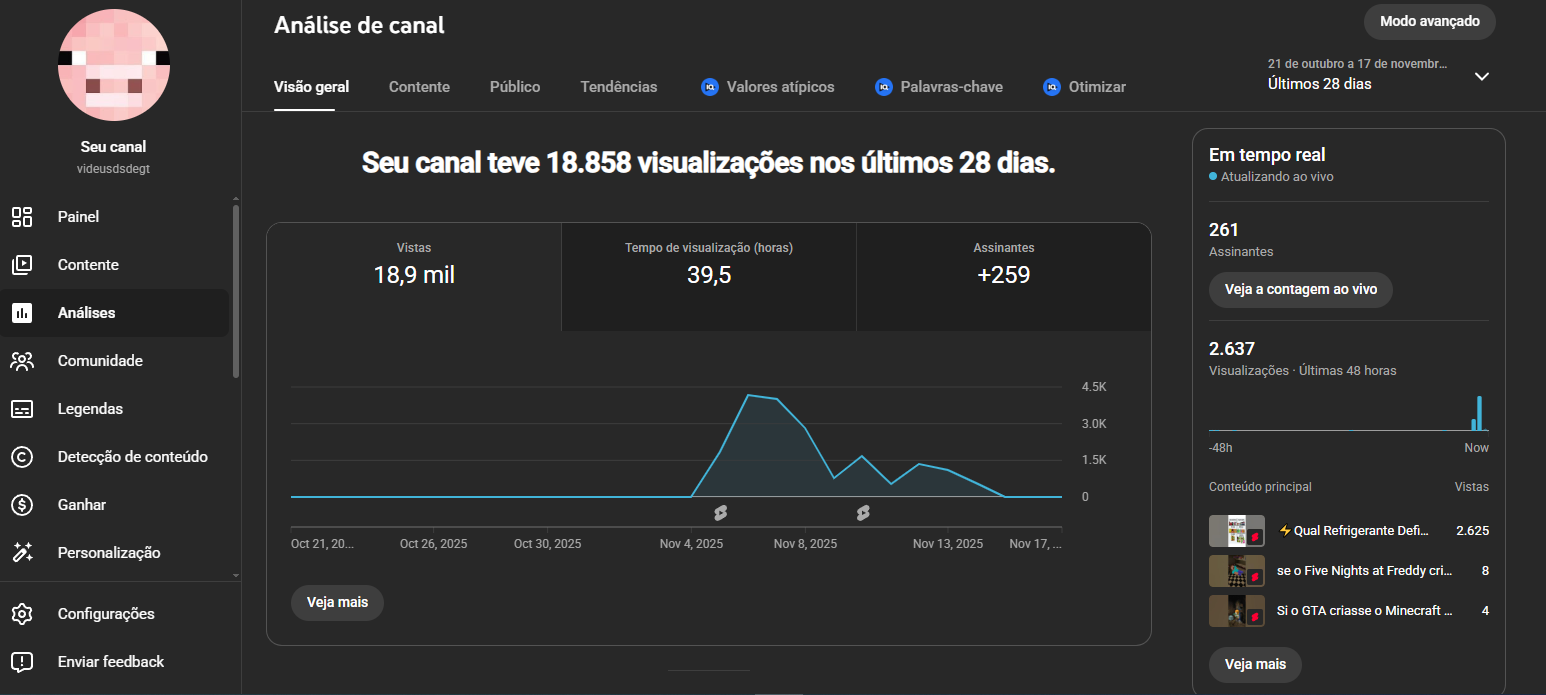Click the Atualizando ao vivo status text
Viewport: 1546px width, 695px height.
coord(1277,177)
